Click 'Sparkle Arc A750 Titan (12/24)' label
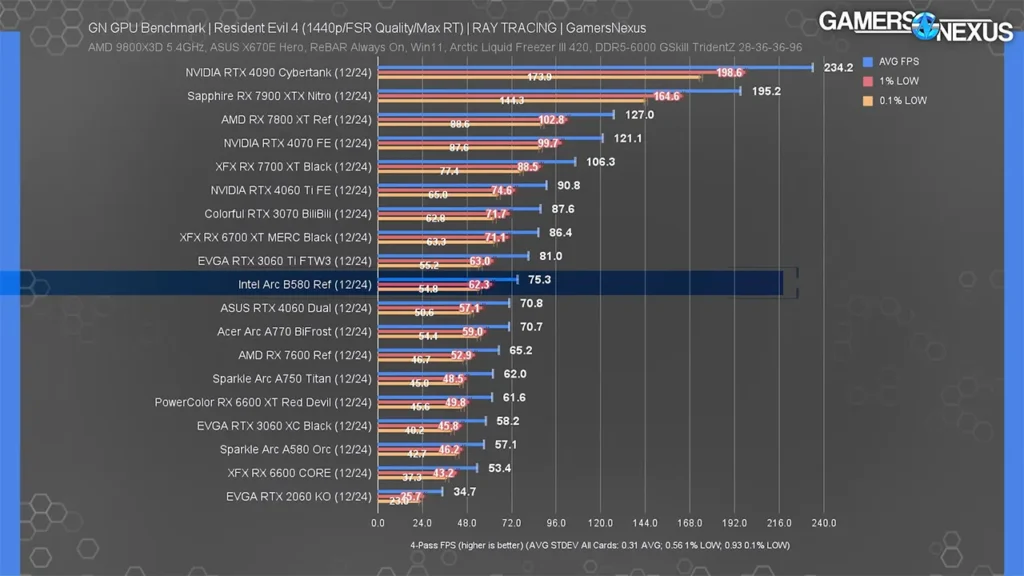The height and width of the screenshot is (576, 1024). click(292, 378)
